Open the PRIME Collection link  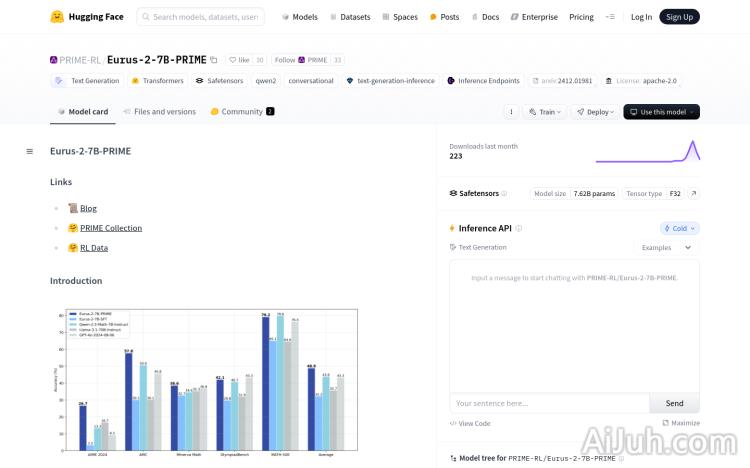(111, 228)
